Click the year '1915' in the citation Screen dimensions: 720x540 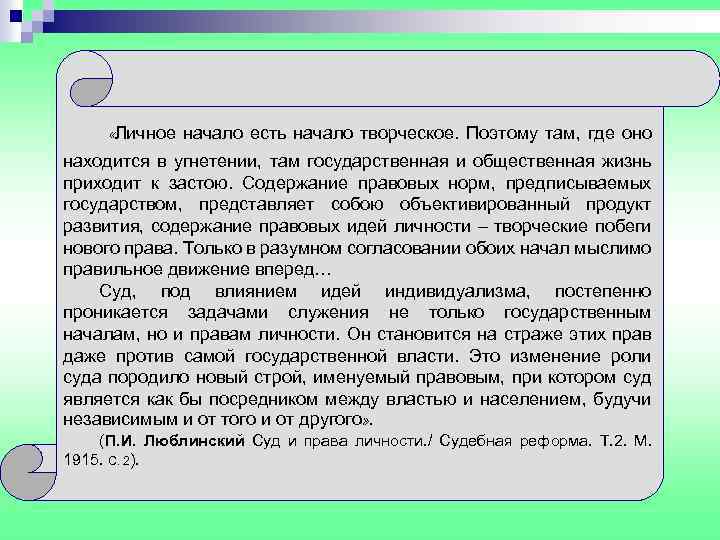click(x=82, y=460)
